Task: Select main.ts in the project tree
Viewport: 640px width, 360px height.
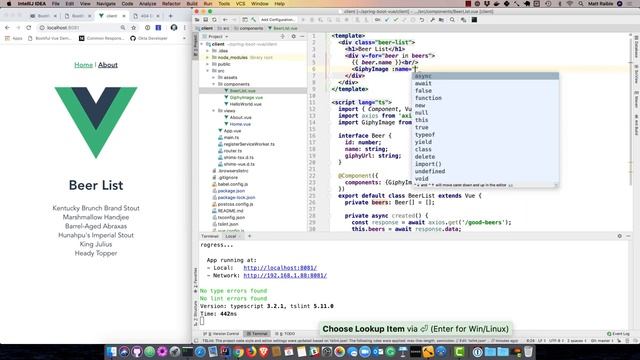Action: pyautogui.click(x=231, y=138)
